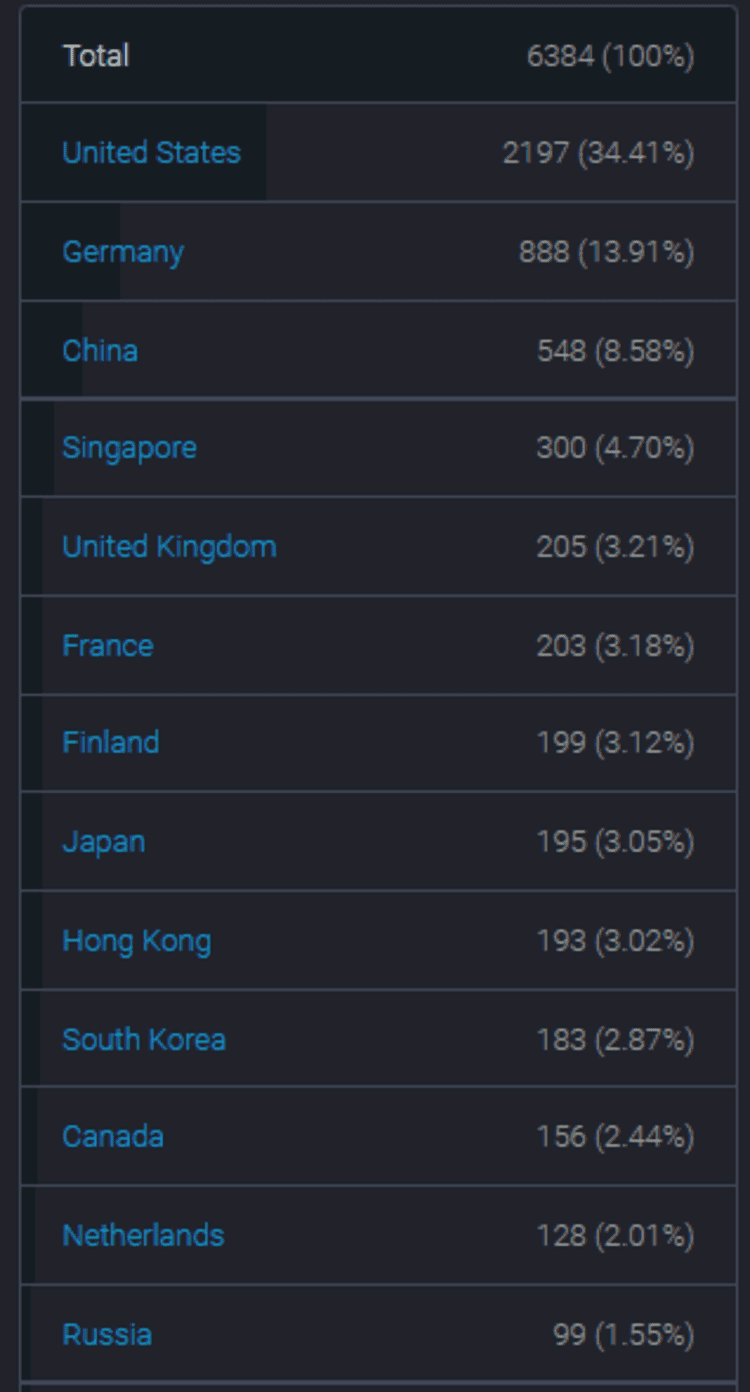The image size is (750, 1392).
Task: Click the France country link
Action: [x=108, y=646]
